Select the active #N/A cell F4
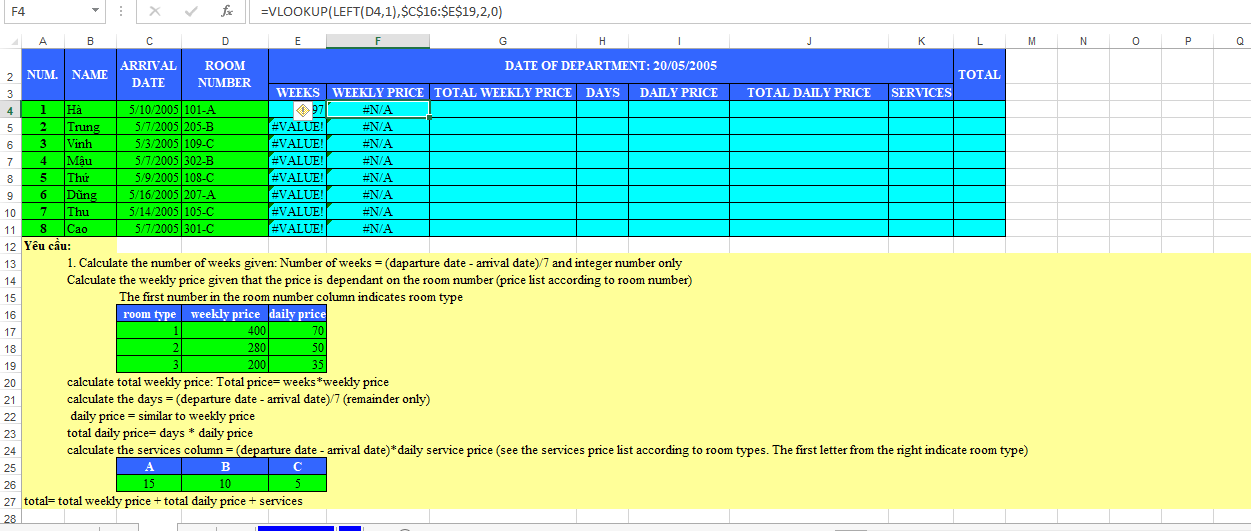Screen dimensions: 1251x531 [378, 109]
